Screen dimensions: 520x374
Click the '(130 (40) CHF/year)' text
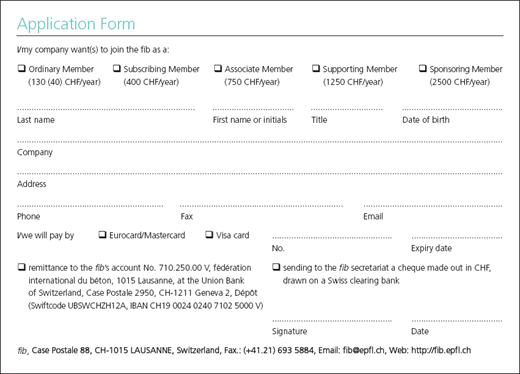tap(64, 82)
